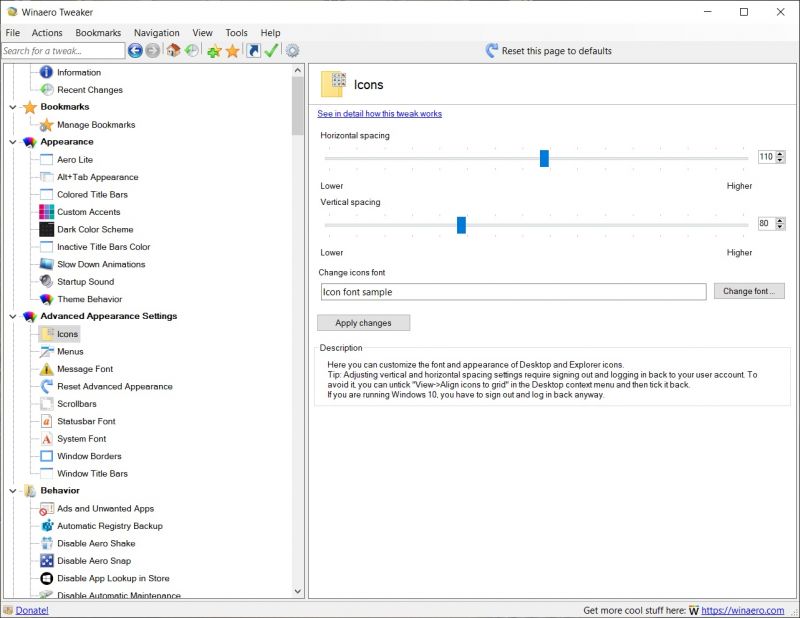The width and height of the screenshot is (800, 618).
Task: Collapse the Appearance tree section
Action: click(x=13, y=142)
